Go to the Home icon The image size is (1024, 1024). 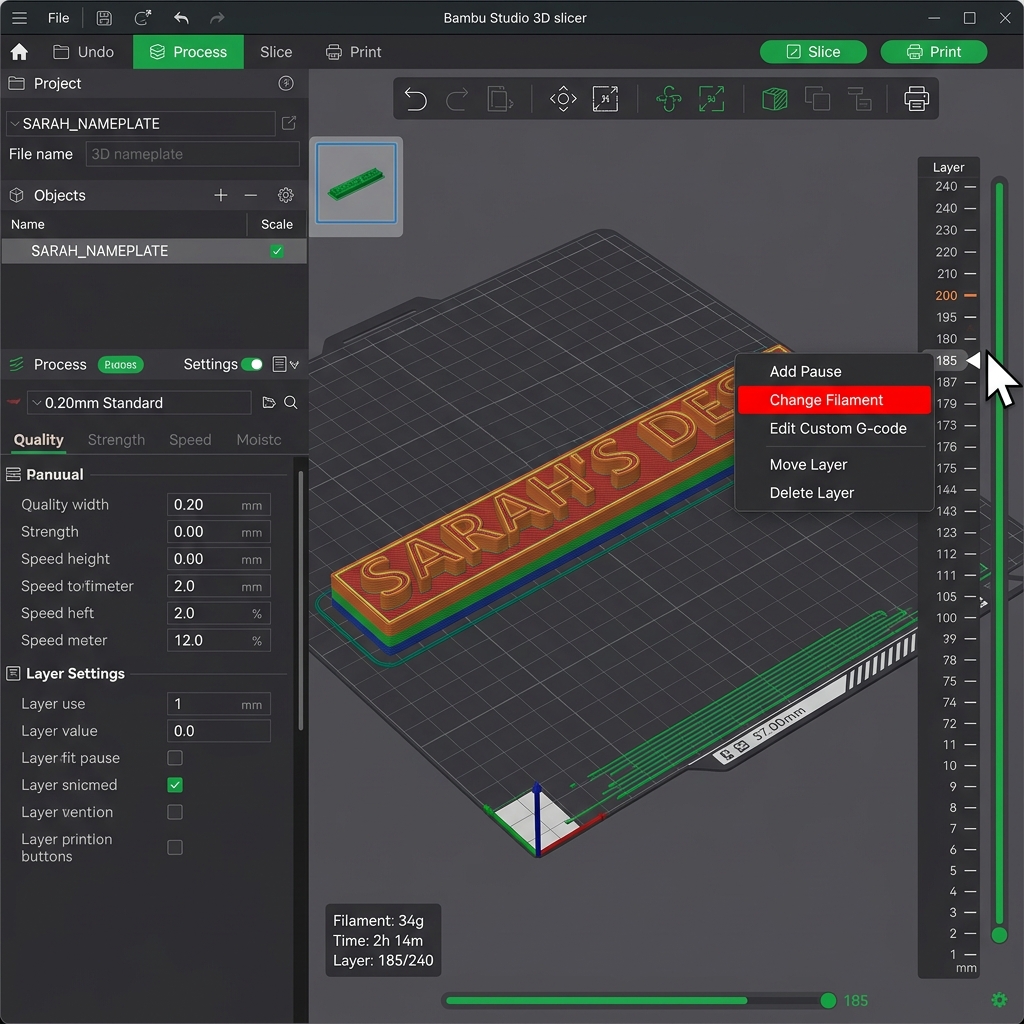pos(19,52)
